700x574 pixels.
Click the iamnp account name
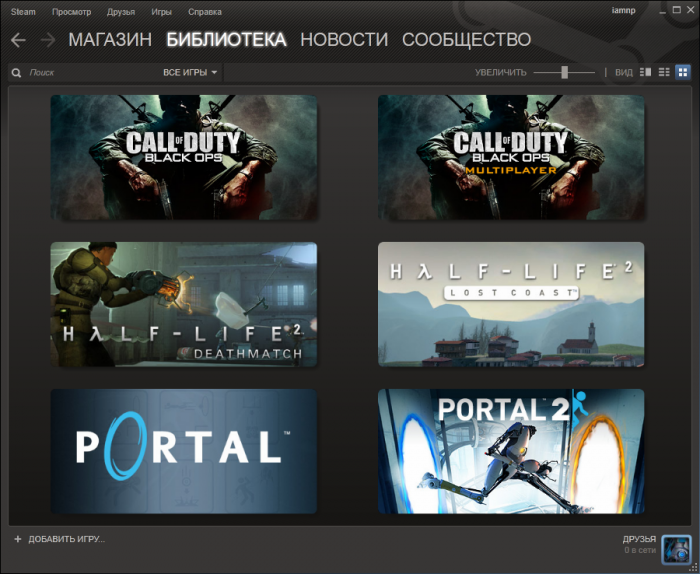[624, 10]
